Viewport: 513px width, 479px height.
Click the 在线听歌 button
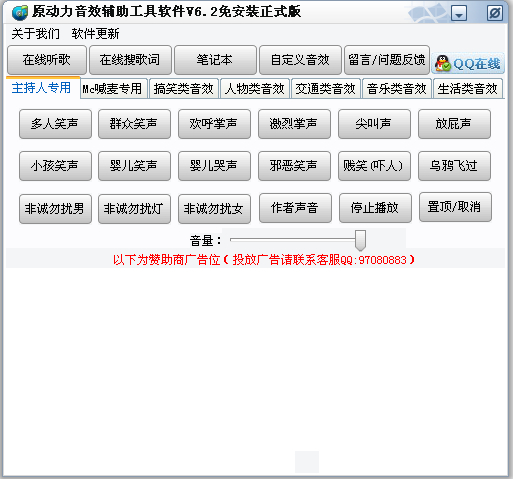[47, 60]
